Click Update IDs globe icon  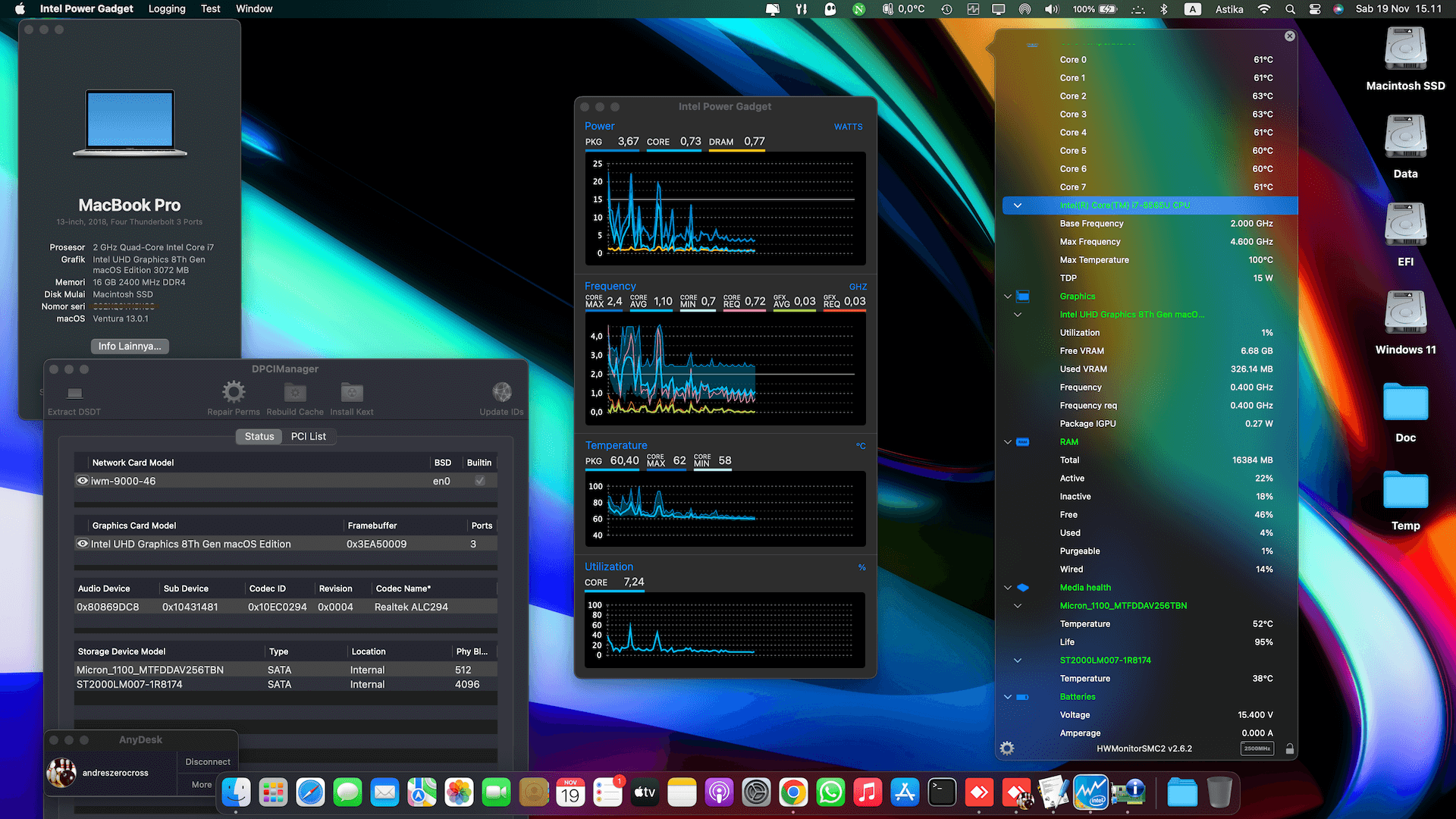pos(502,392)
